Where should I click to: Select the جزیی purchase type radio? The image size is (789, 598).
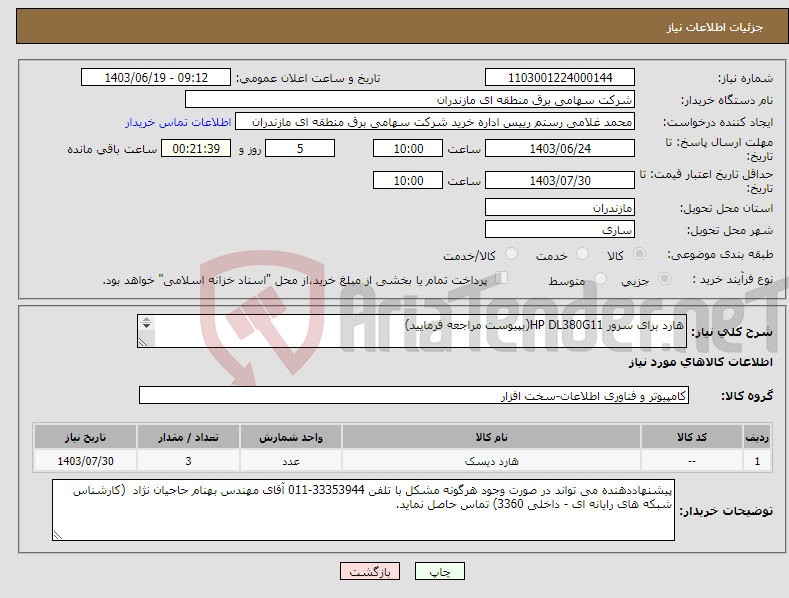click(x=664, y=278)
